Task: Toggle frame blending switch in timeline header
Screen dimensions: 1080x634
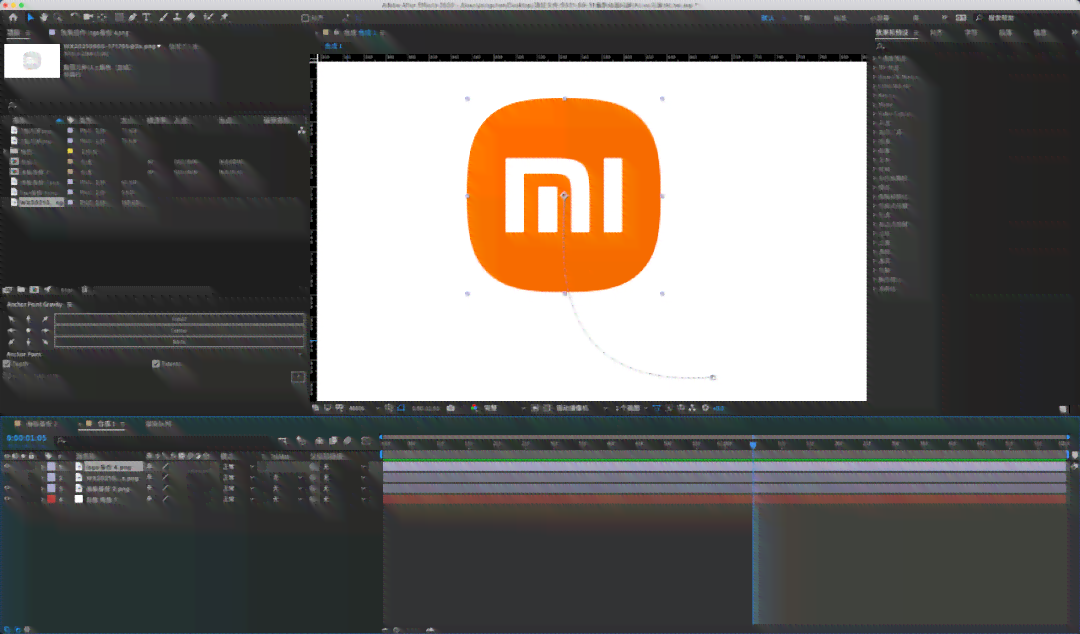Action: (333, 440)
